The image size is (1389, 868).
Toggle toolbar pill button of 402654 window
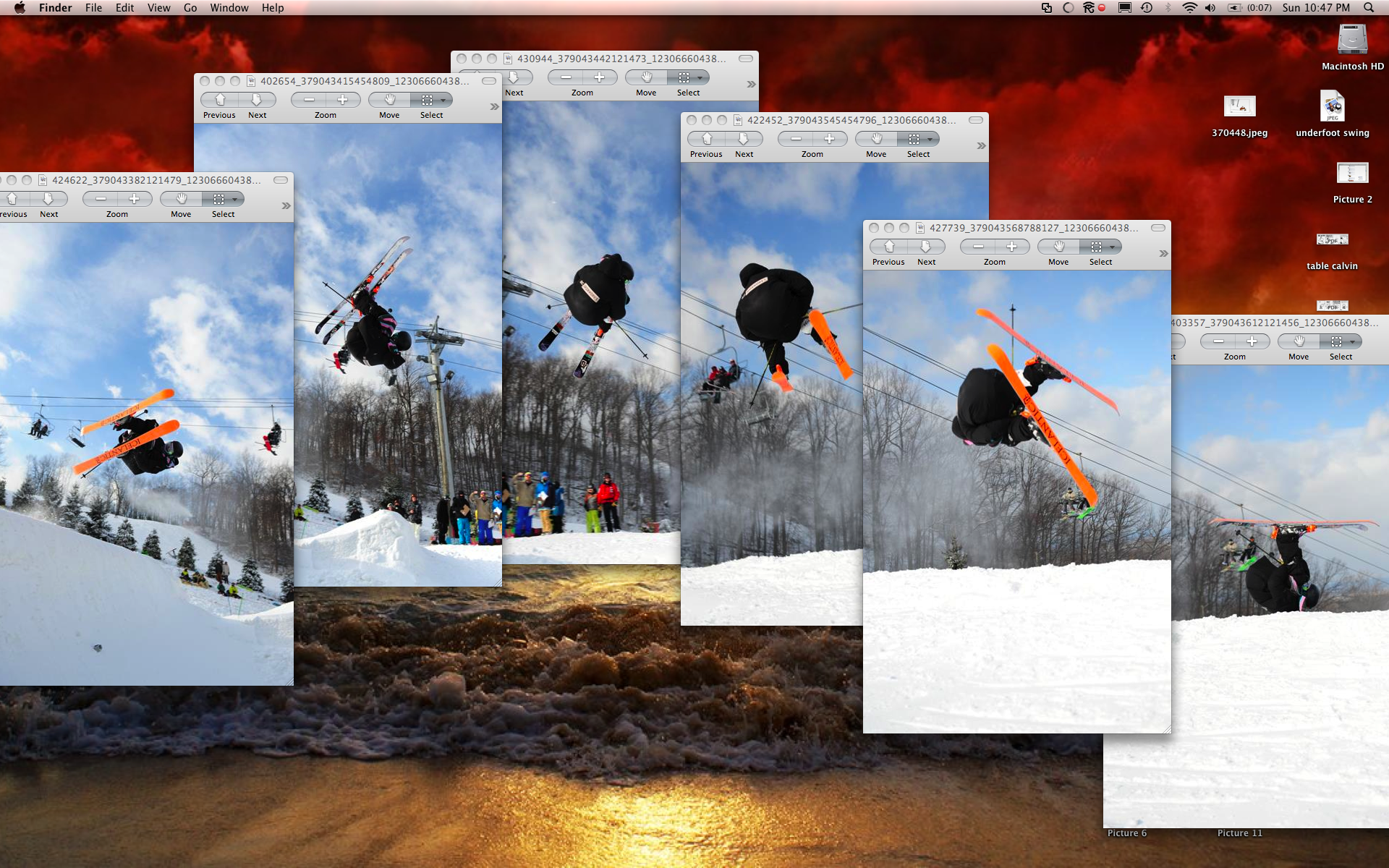point(489,81)
